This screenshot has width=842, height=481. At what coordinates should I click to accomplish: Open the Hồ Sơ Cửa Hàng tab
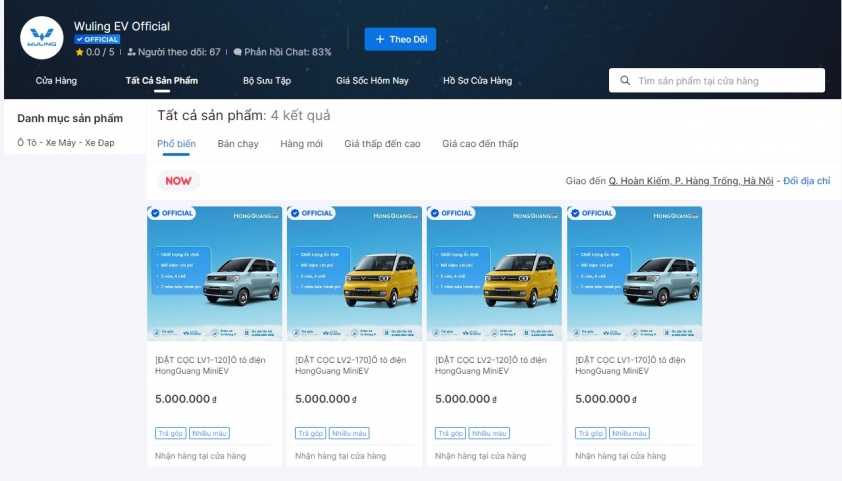pos(477,81)
